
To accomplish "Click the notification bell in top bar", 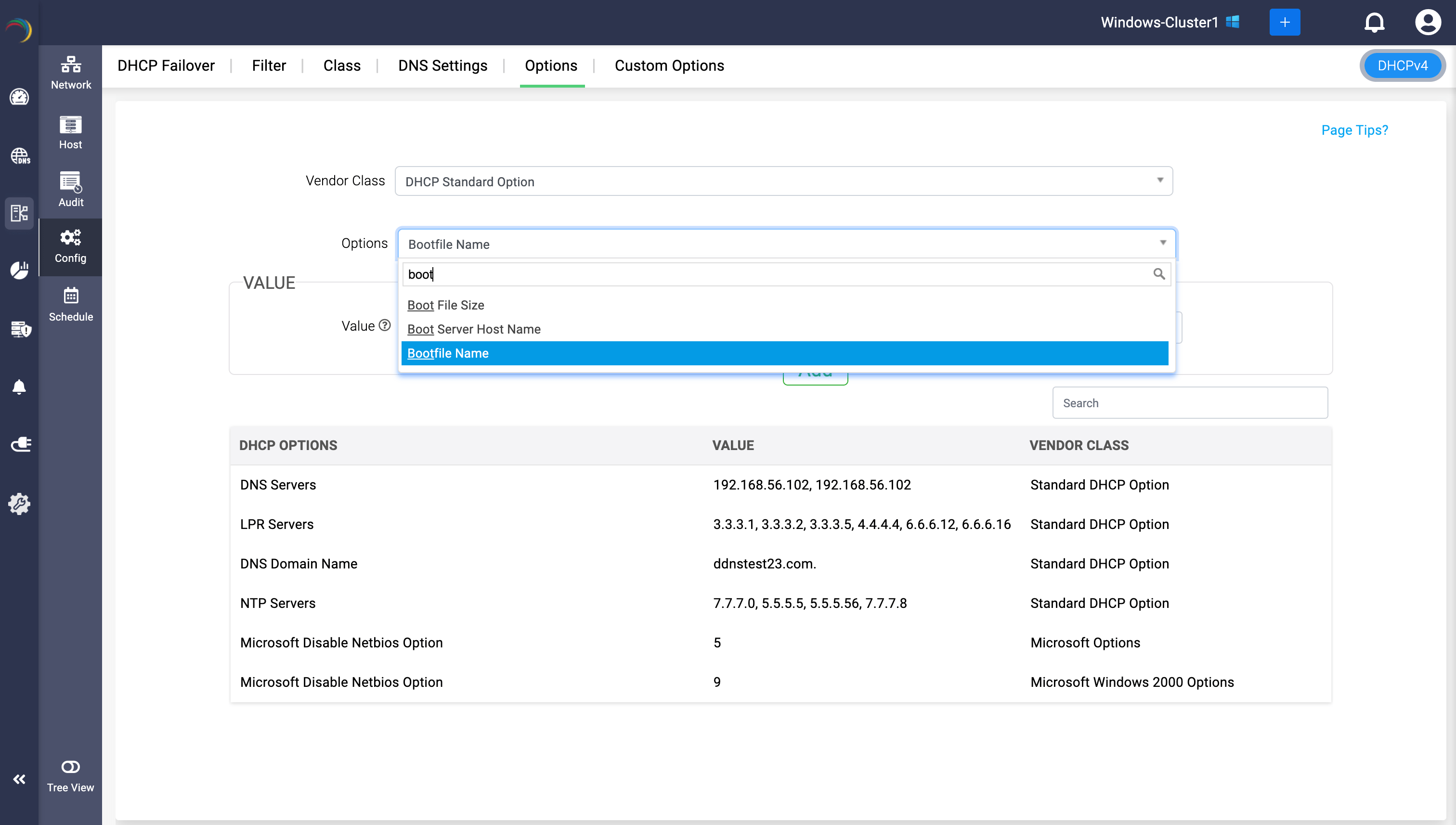I will pyautogui.click(x=1374, y=23).
